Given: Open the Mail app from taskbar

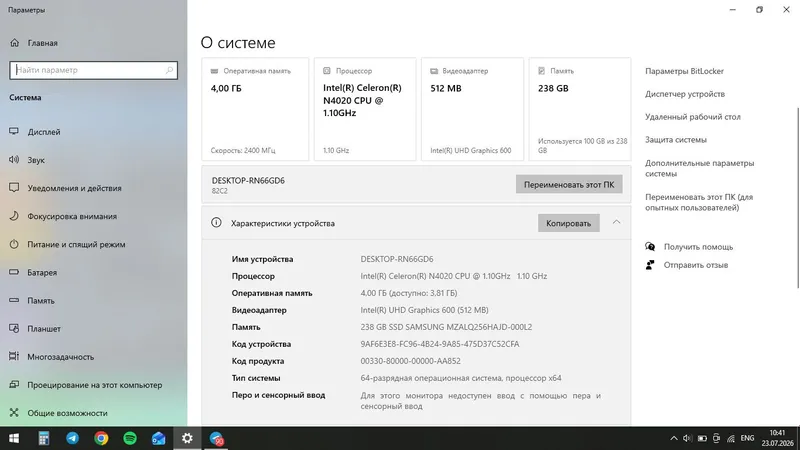Looking at the screenshot, I should 159,438.
